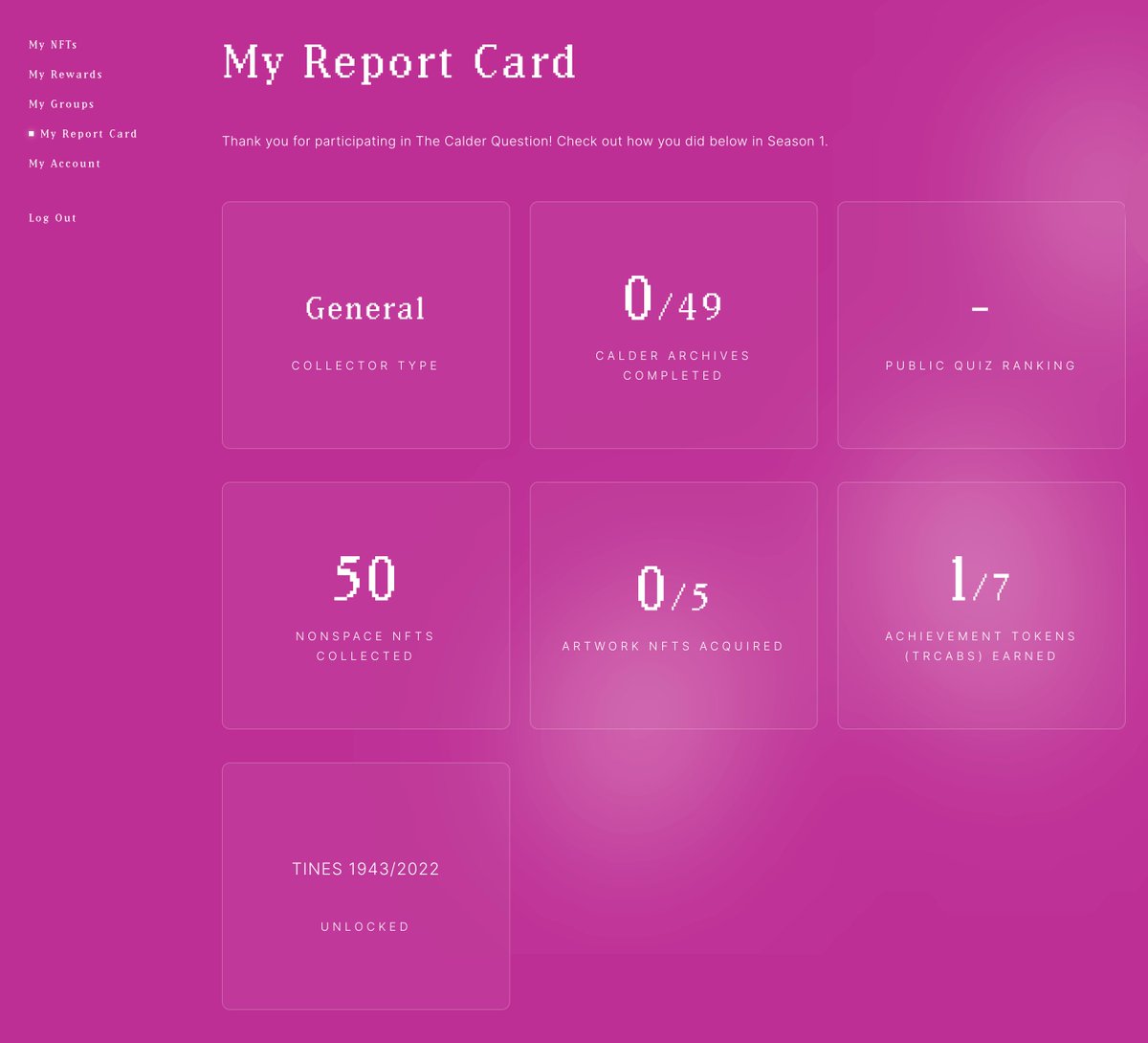Click Nonspace NFTs Collected label
The width and height of the screenshot is (1148, 1043).
click(365, 646)
